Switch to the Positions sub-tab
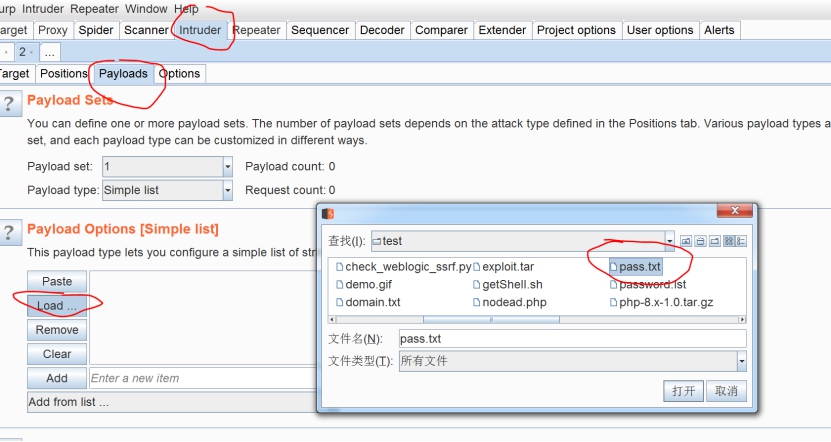The image size is (831, 442). tap(64, 74)
